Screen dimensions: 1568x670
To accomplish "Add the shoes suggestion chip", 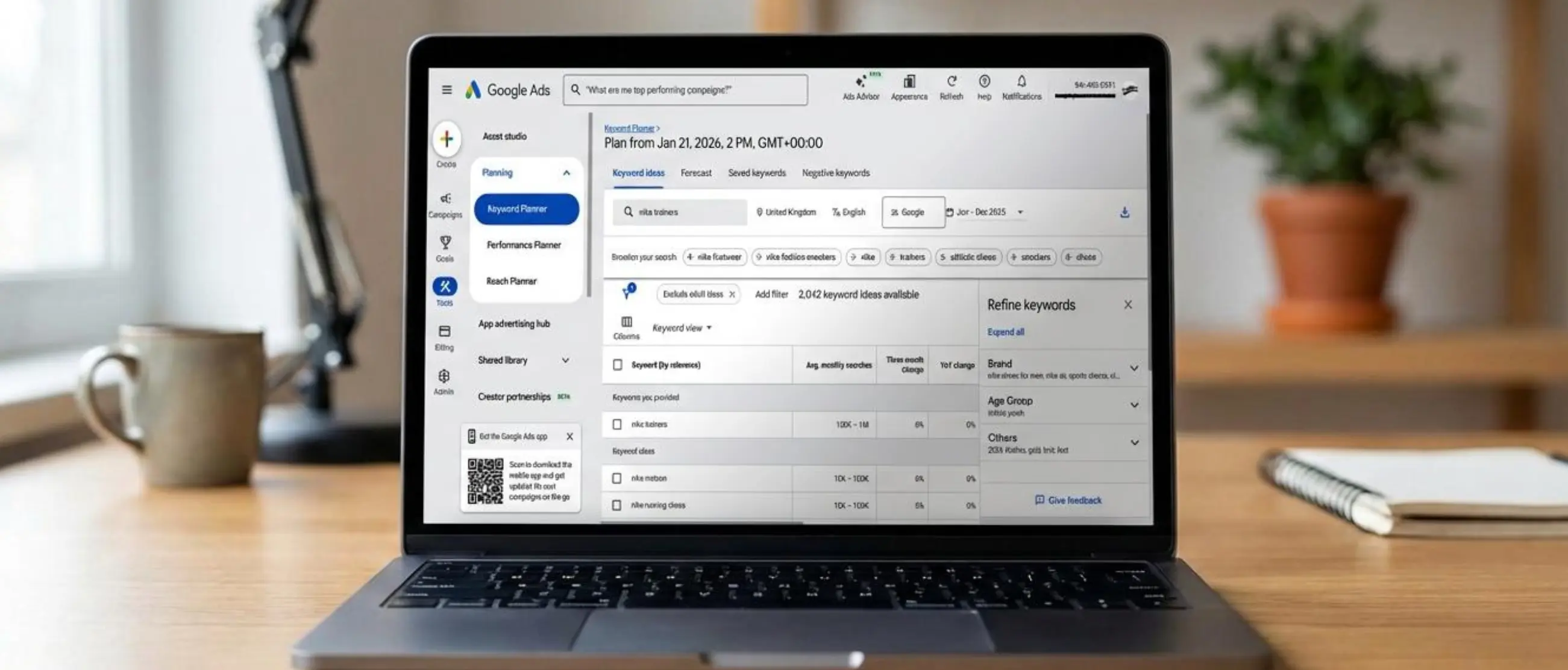I will pyautogui.click(x=1081, y=257).
